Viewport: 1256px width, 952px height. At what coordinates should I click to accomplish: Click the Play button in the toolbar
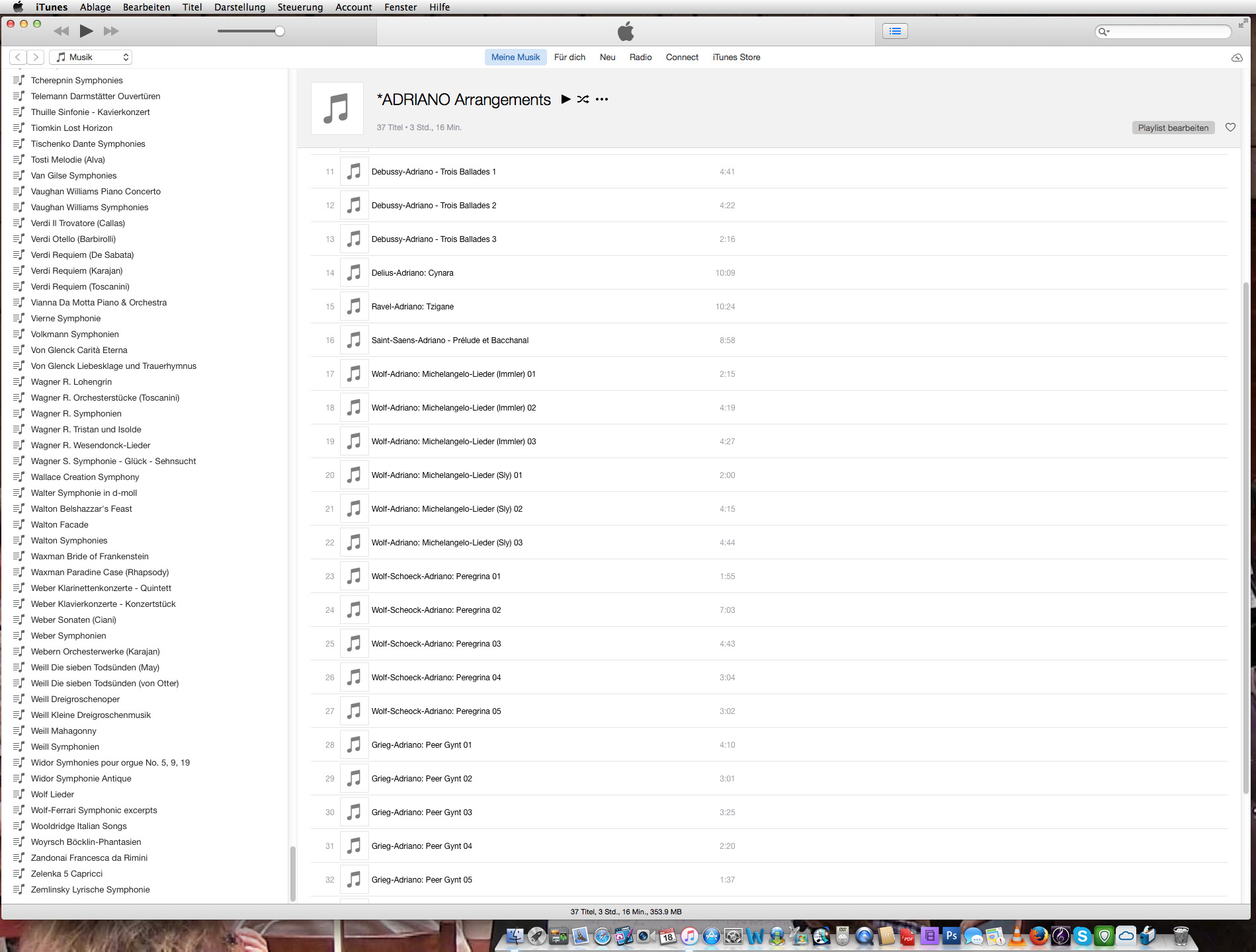click(86, 31)
